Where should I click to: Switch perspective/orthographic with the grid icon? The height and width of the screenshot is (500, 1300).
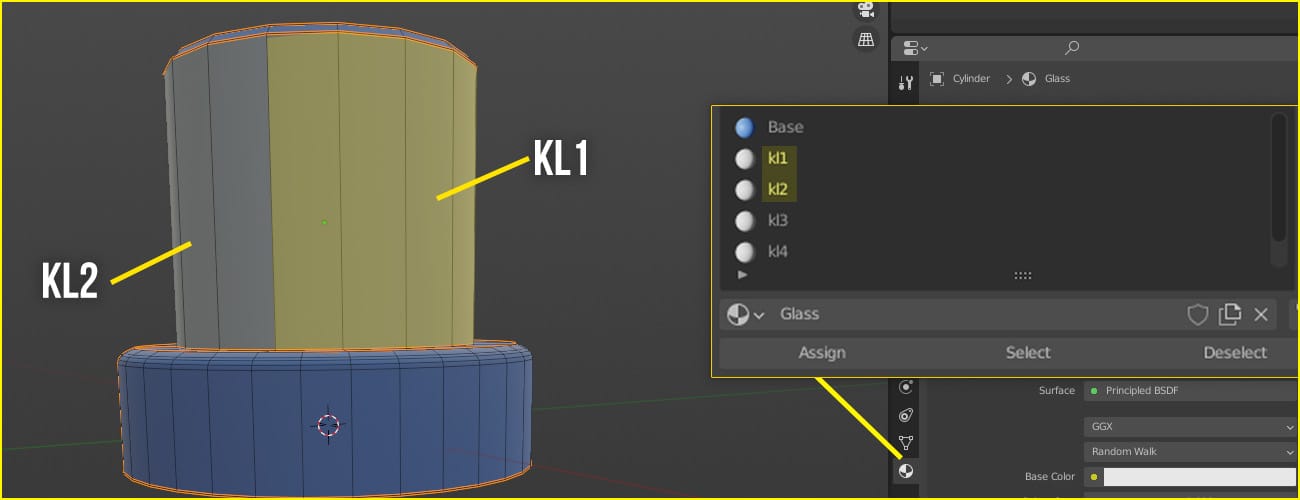pos(866,39)
